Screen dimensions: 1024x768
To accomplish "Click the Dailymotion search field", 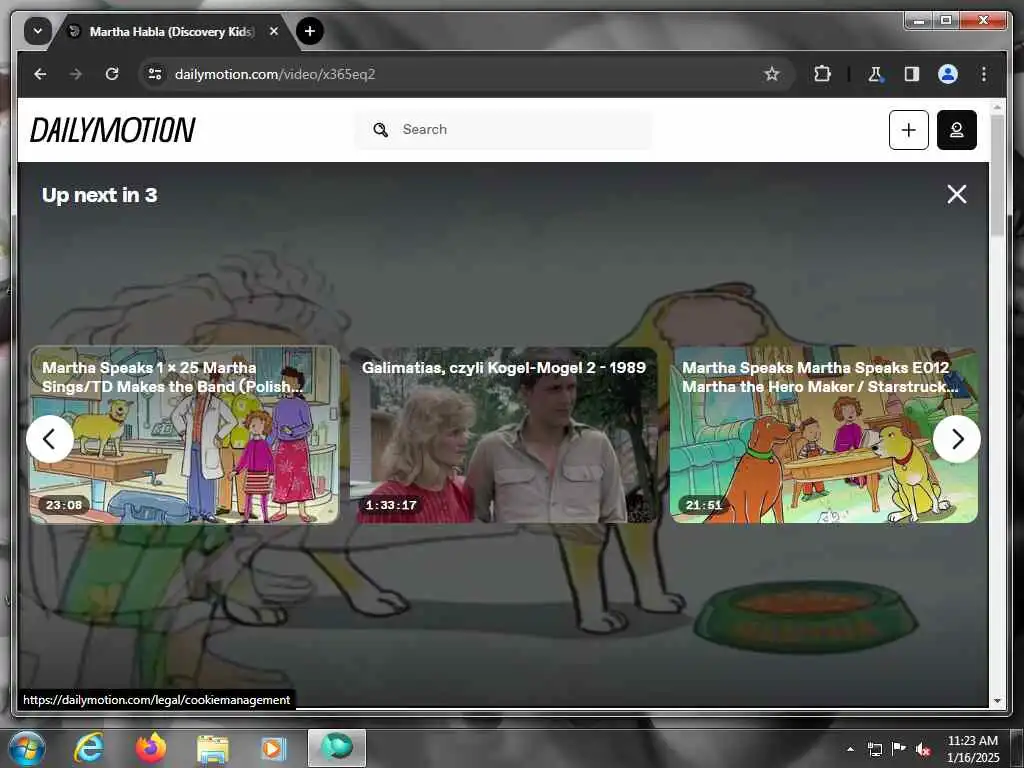I will point(503,129).
